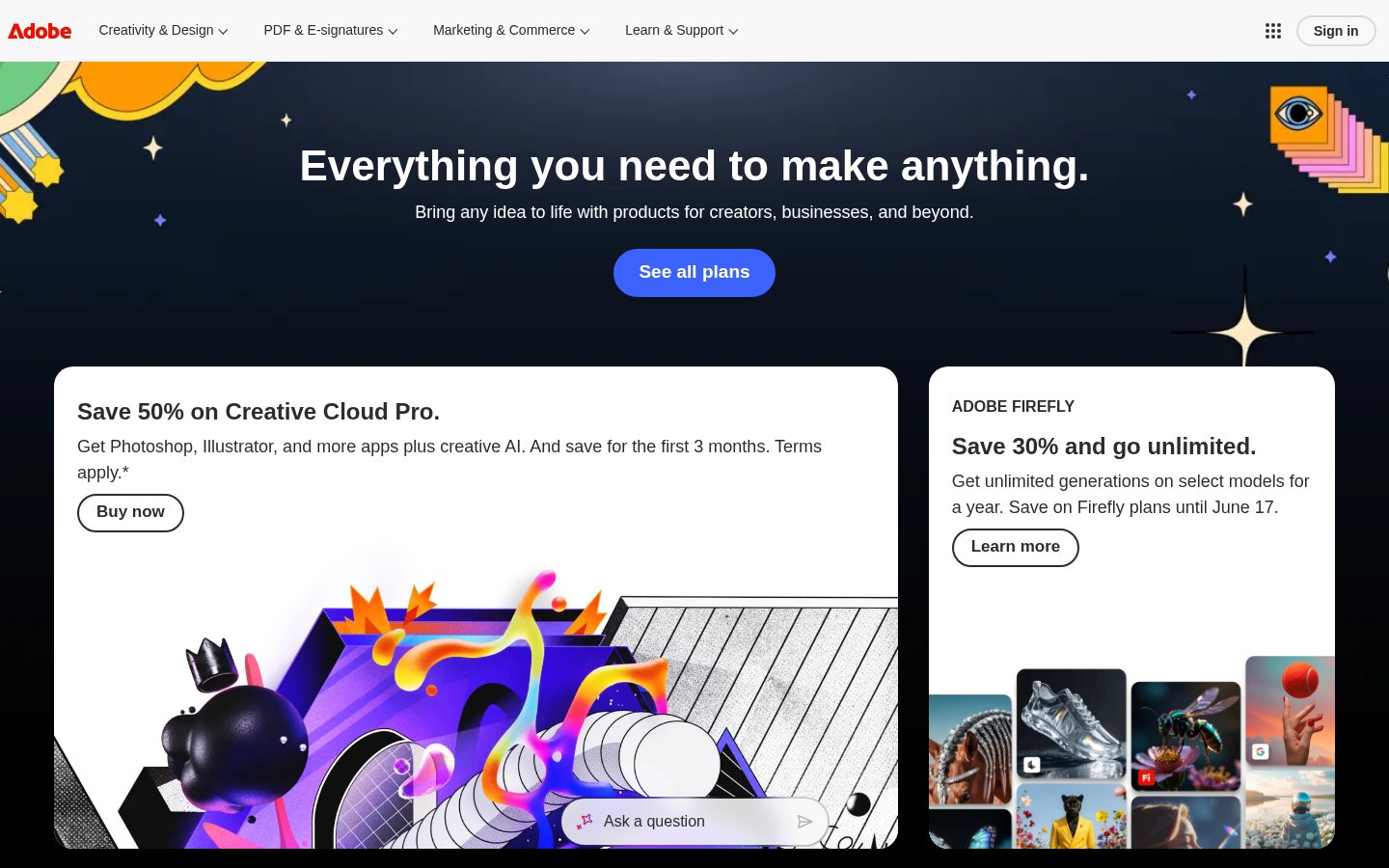Image resolution: width=1389 pixels, height=868 pixels.
Task: Click Buy now for Creative Cloud Pro
Action: pos(130,513)
